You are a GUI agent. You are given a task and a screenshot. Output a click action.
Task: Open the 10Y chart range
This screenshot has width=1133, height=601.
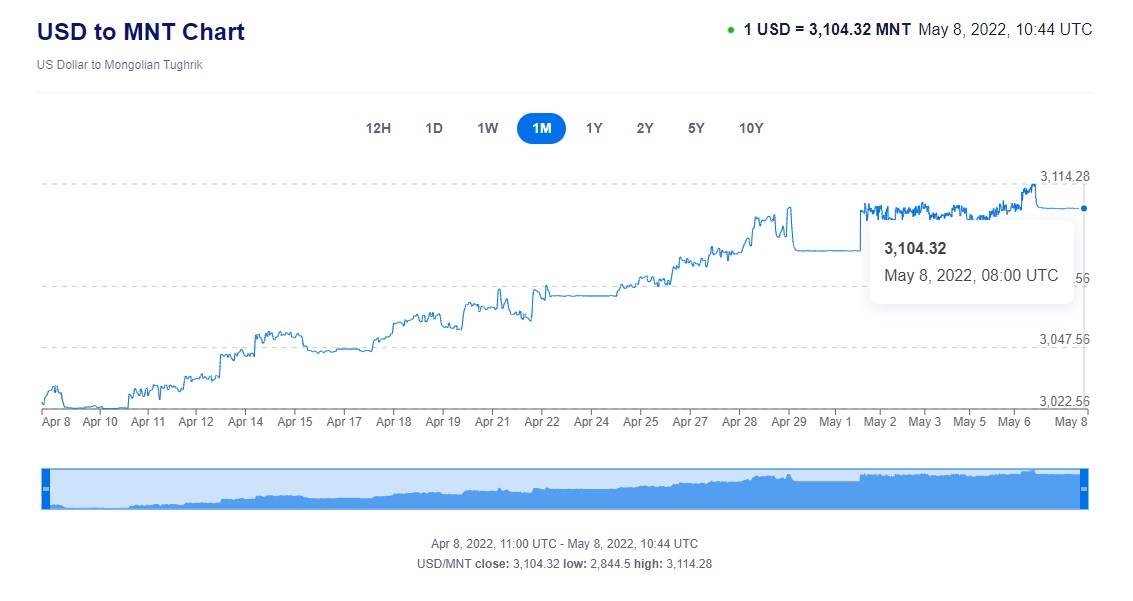[x=751, y=128]
